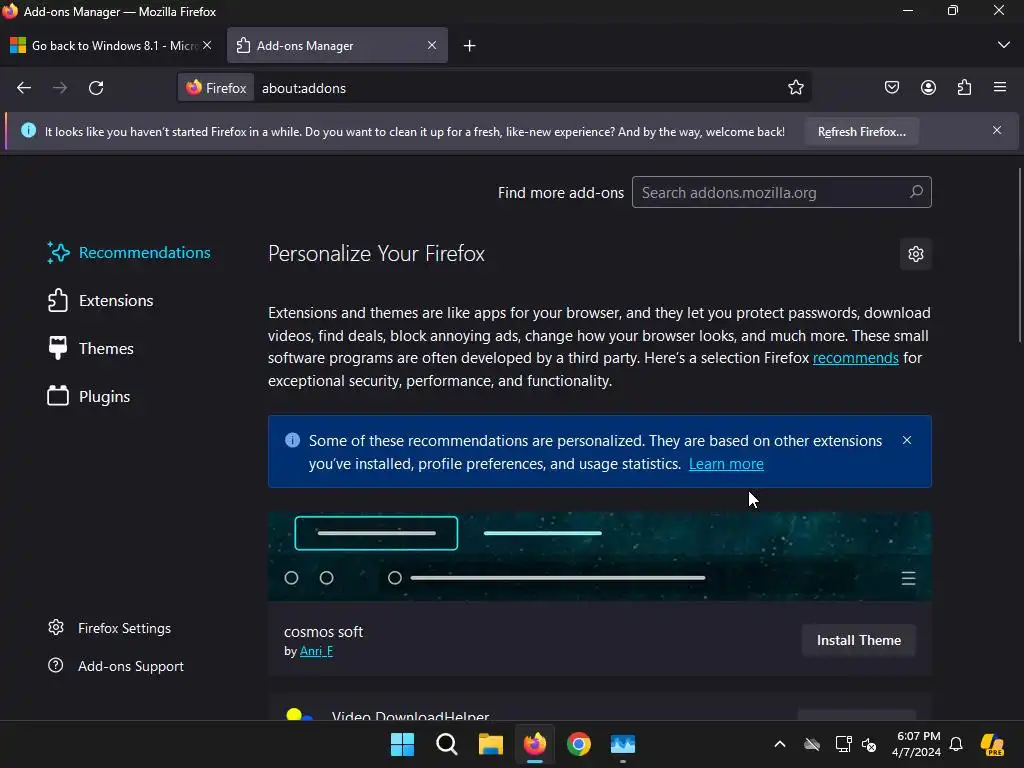Click the cosmos soft theme preview image
1024x768 pixels.
click(x=600, y=556)
